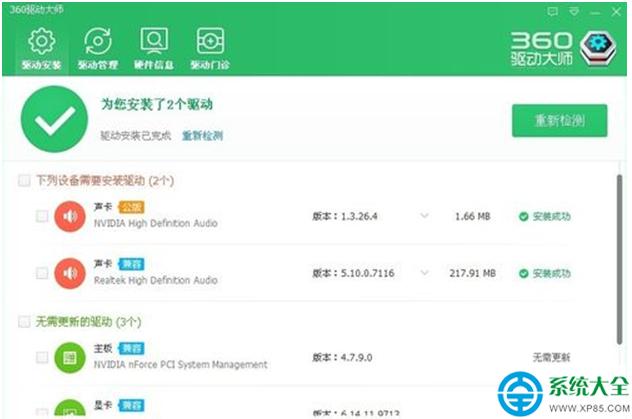The height and width of the screenshot is (419, 632).
Task: Expand version dropdown for NVIDIA audio 1.3.26.4
Action: [424, 216]
